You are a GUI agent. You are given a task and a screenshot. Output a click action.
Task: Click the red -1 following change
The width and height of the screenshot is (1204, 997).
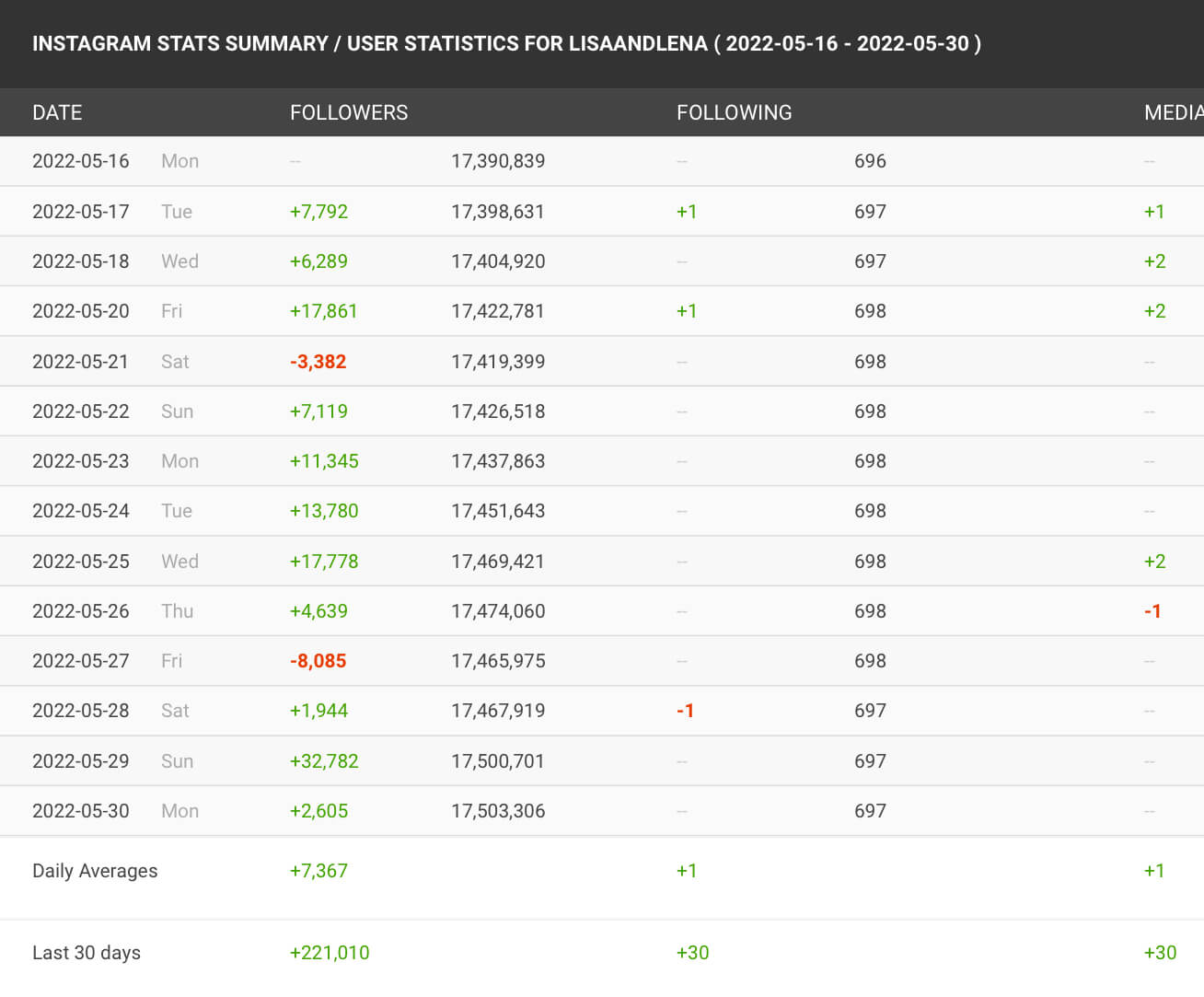click(x=685, y=711)
